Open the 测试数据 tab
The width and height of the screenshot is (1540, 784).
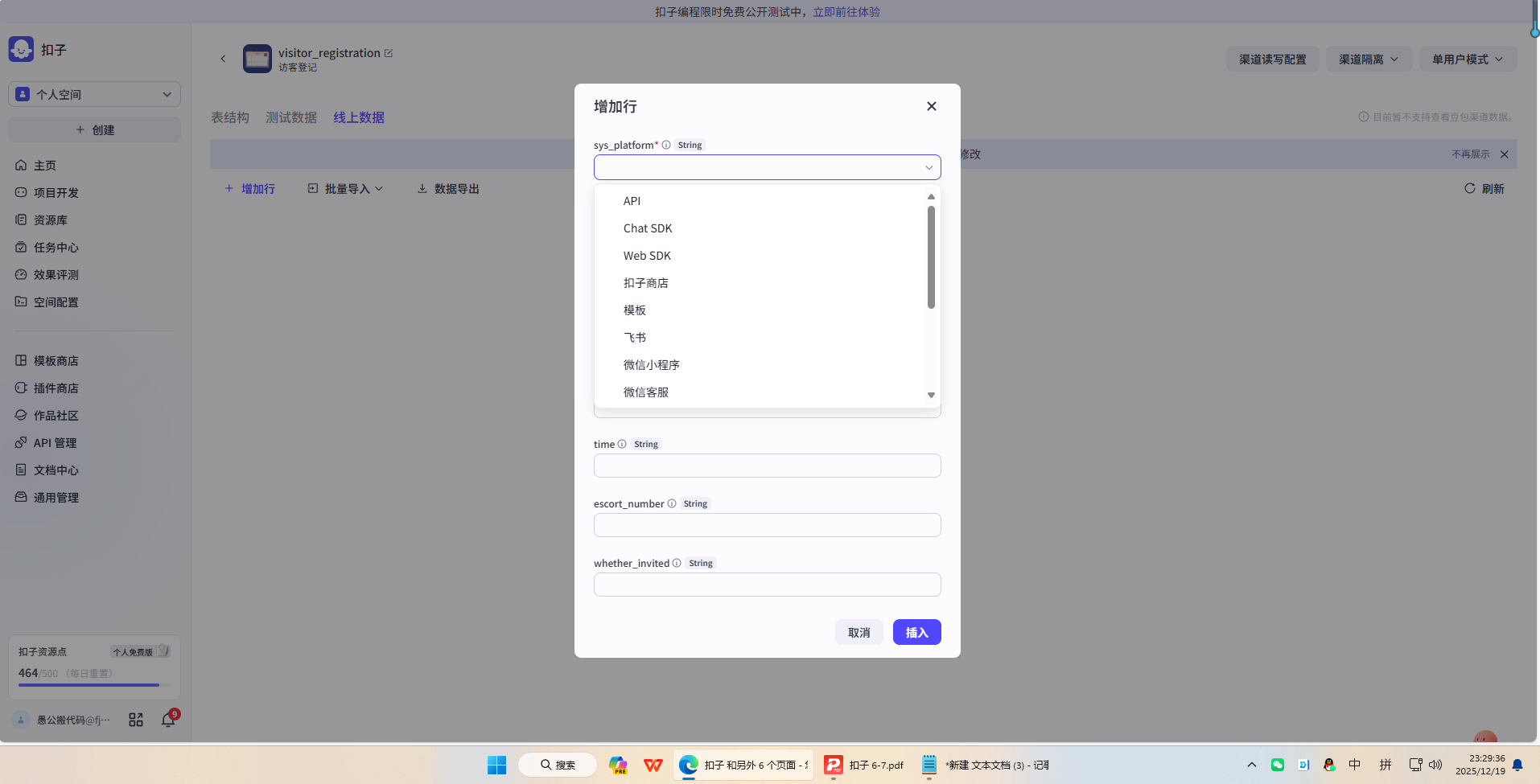coord(290,117)
